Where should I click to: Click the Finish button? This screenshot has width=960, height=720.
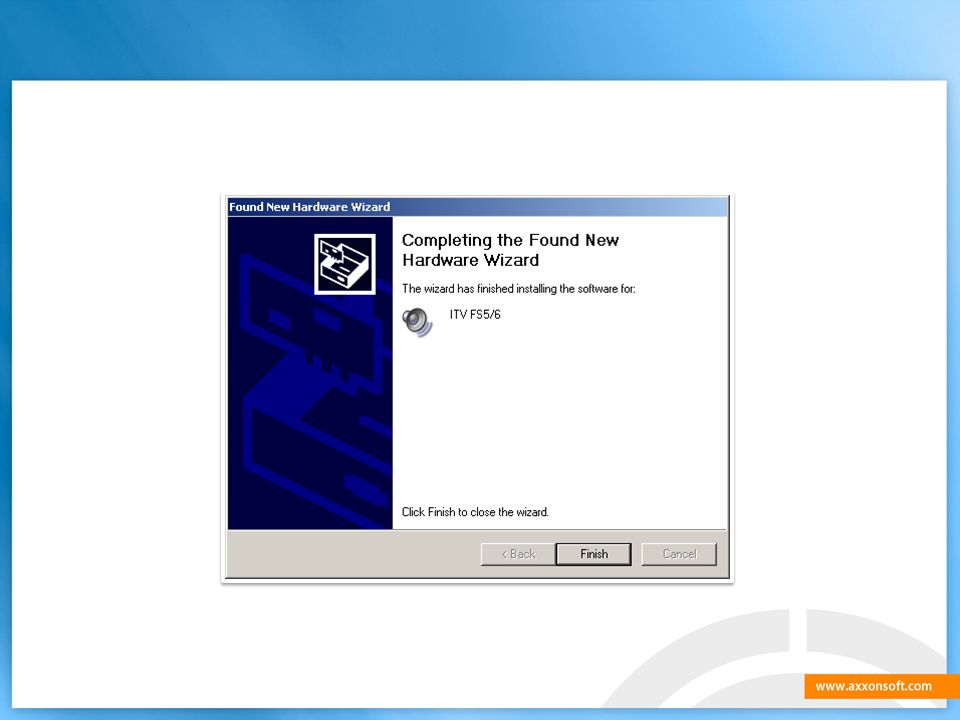coord(593,554)
